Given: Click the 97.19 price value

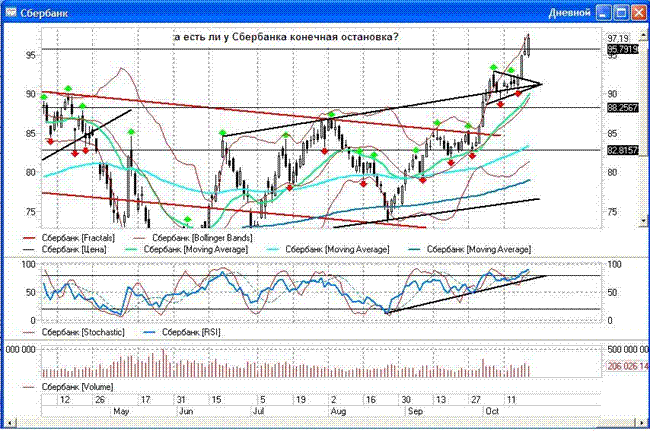Looking at the screenshot, I should (x=618, y=38).
